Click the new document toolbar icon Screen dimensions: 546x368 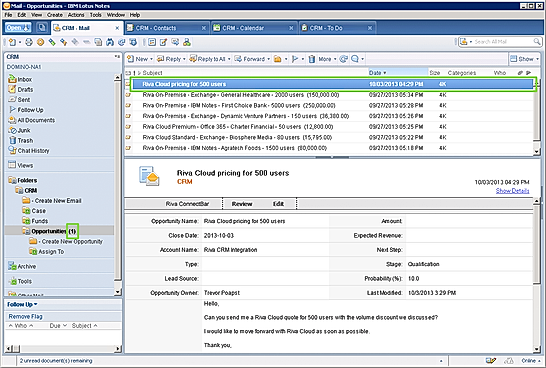[x=12, y=42]
